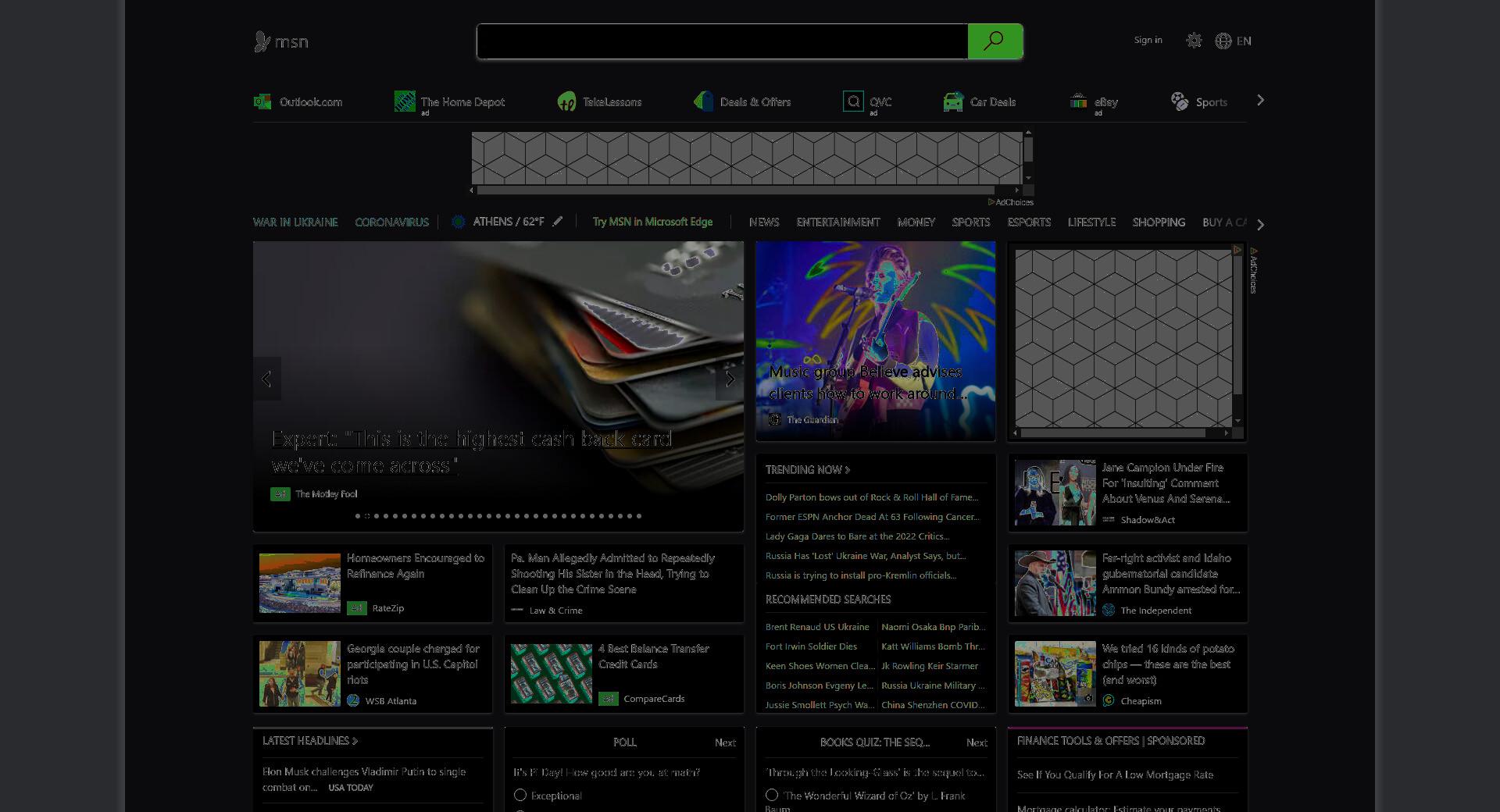Click Try MSN in Microsoft Edge link
Image resolution: width=1500 pixels, height=812 pixels.
tap(652, 222)
